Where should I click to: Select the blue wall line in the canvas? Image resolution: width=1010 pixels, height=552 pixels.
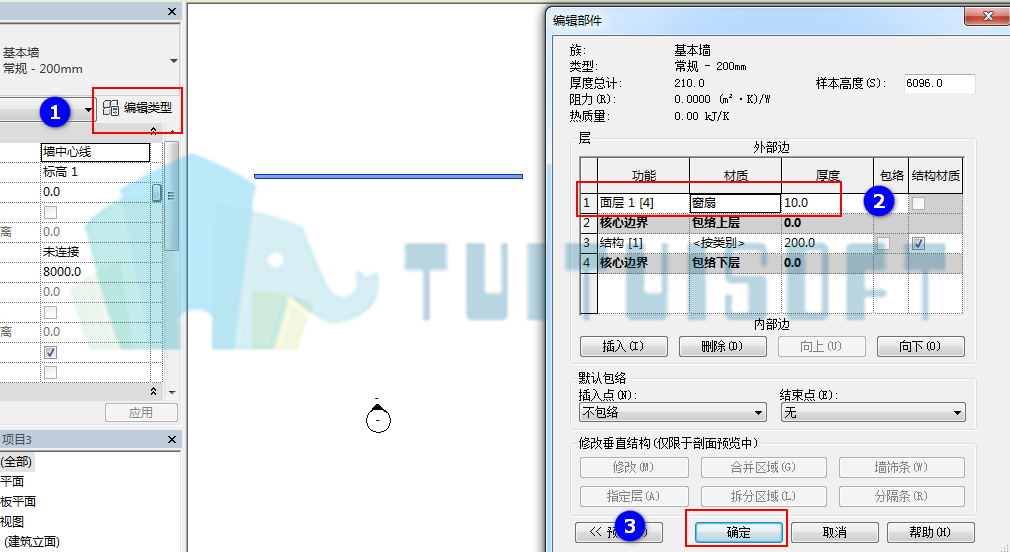(x=388, y=176)
